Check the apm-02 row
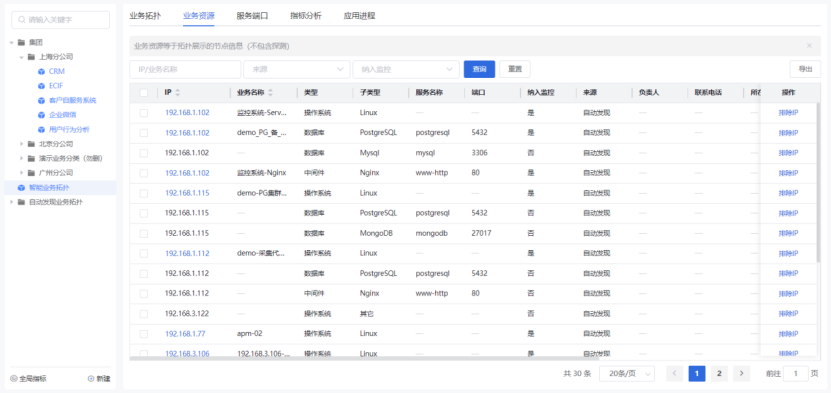Image resolution: width=831 pixels, height=393 pixels. 144,334
